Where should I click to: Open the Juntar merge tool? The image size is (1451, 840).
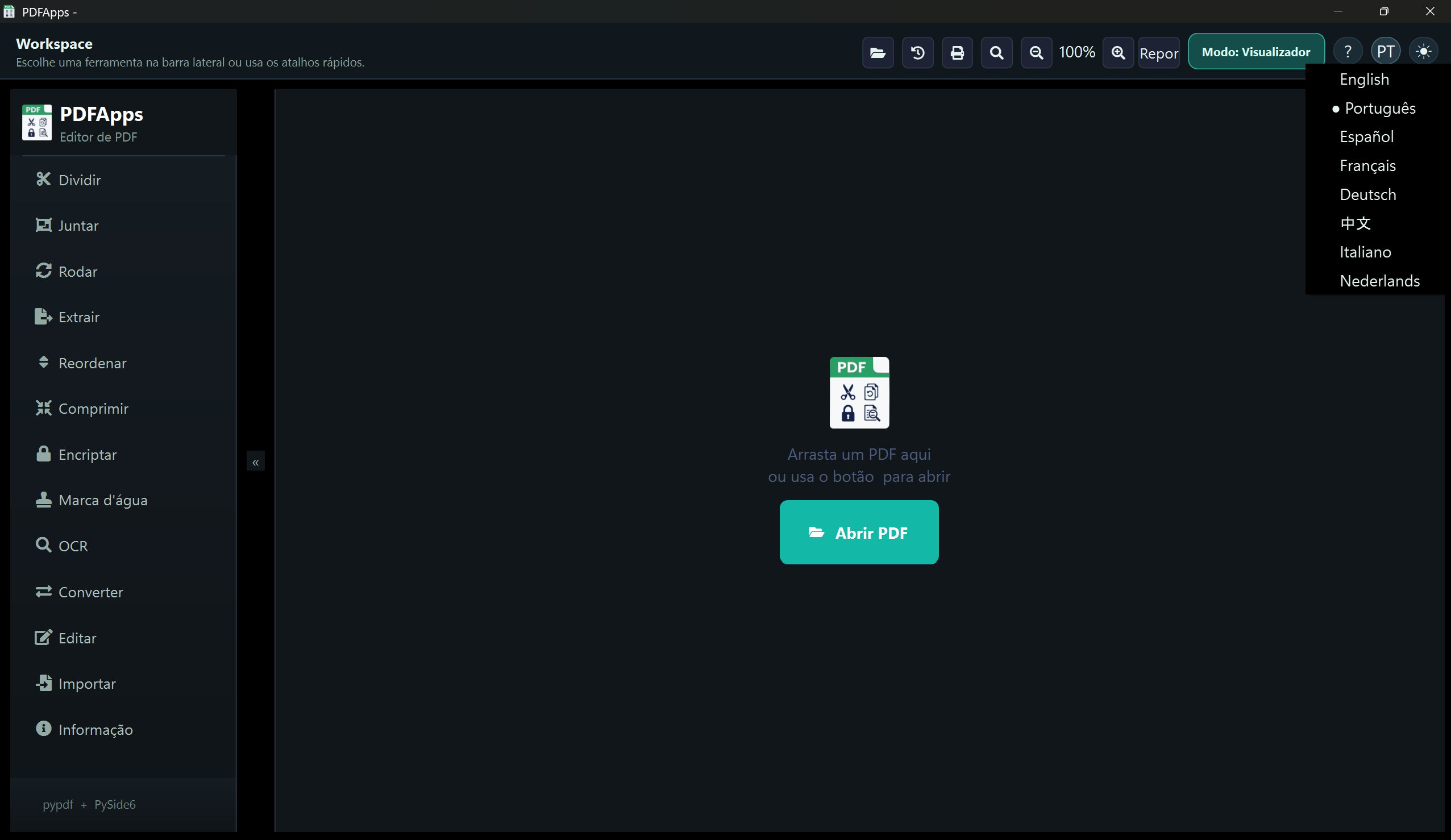point(123,226)
